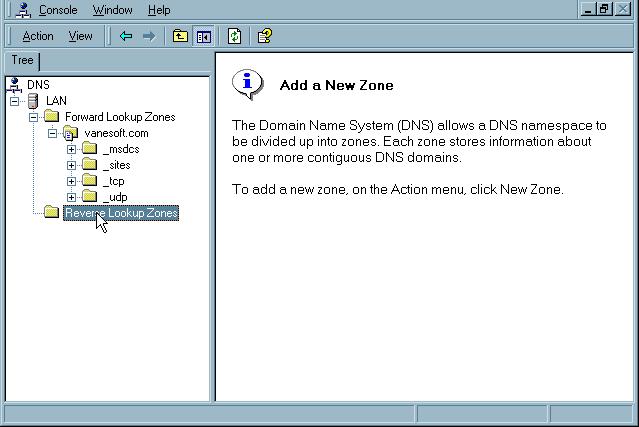639x427 pixels.
Task: Select the DNS root label in tree
Action: (x=38, y=85)
